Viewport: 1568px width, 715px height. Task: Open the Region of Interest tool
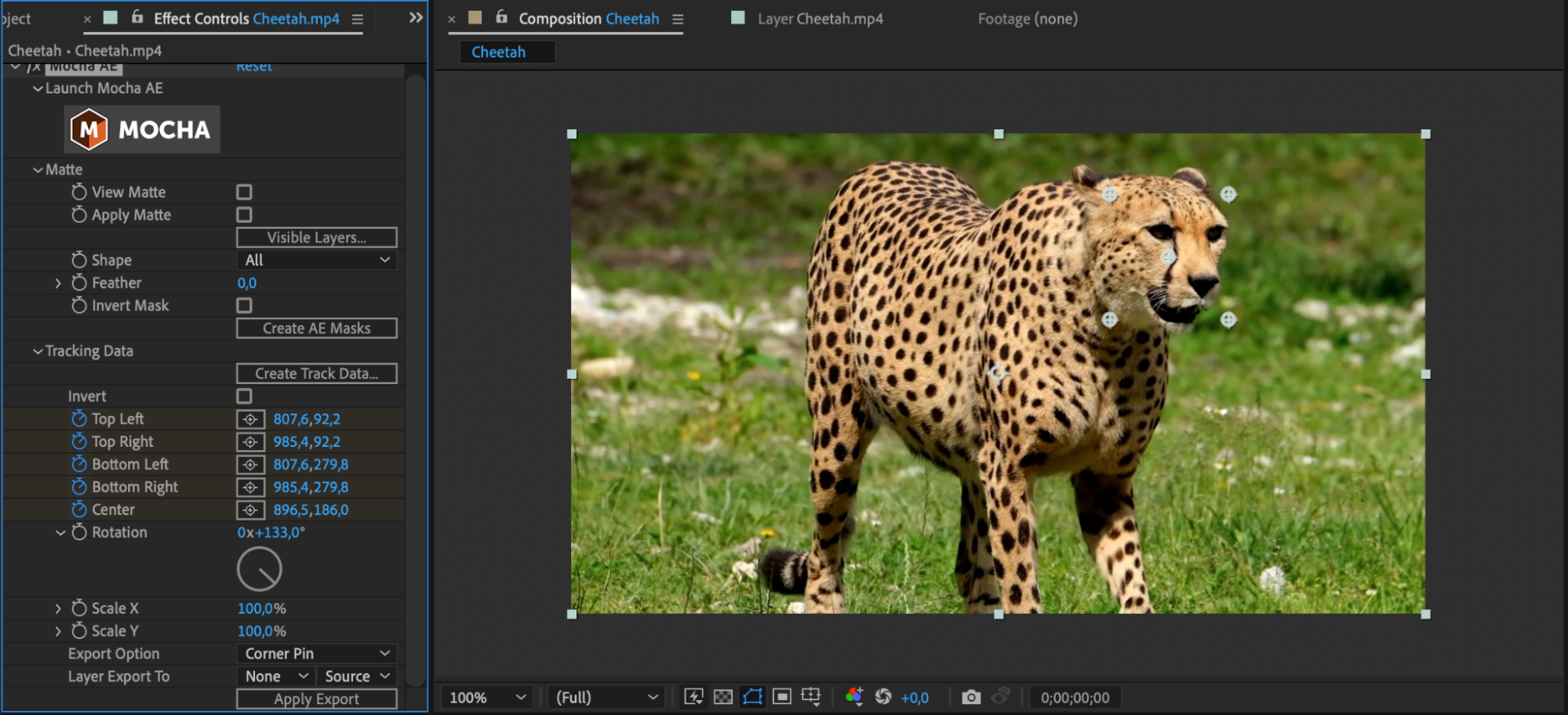tap(782, 697)
